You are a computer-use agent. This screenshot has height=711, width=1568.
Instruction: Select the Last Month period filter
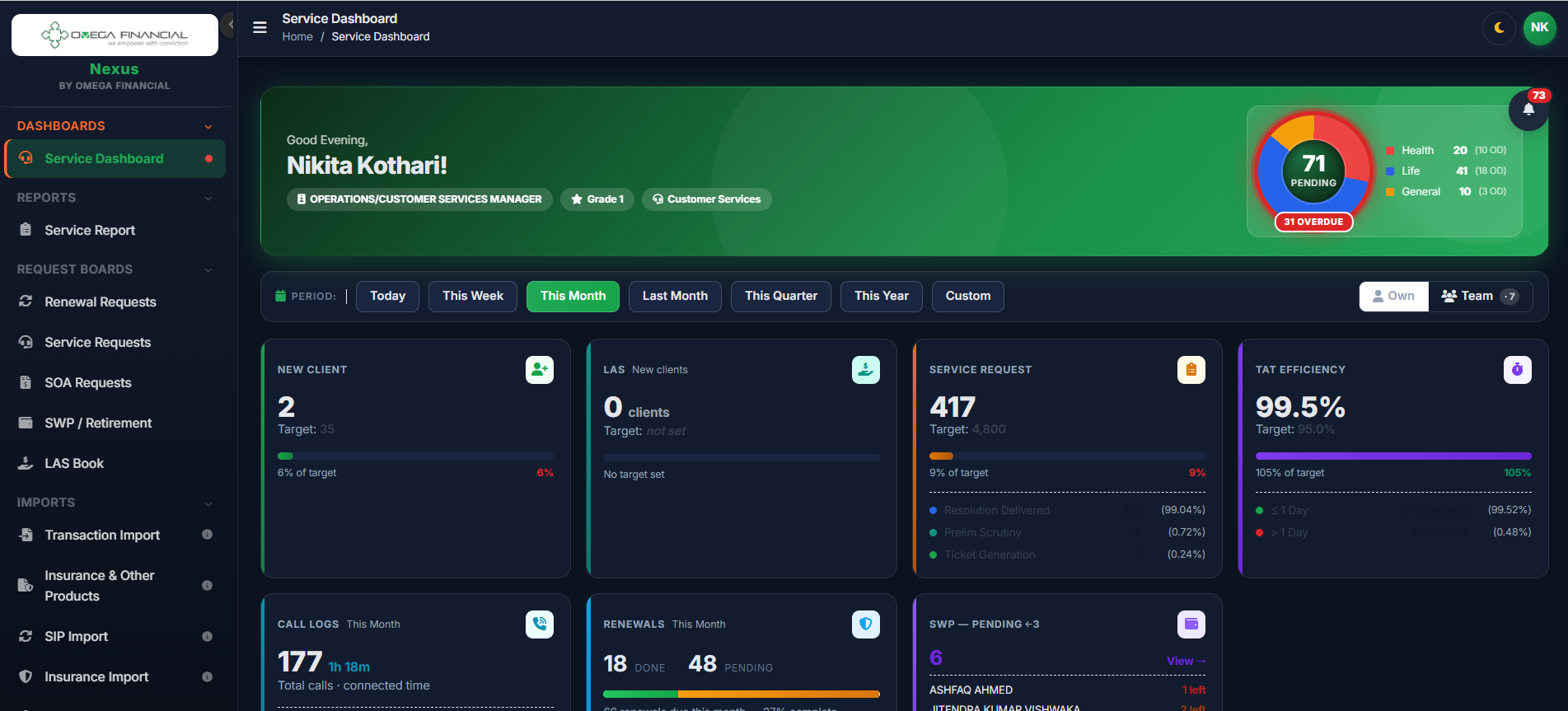tap(675, 296)
